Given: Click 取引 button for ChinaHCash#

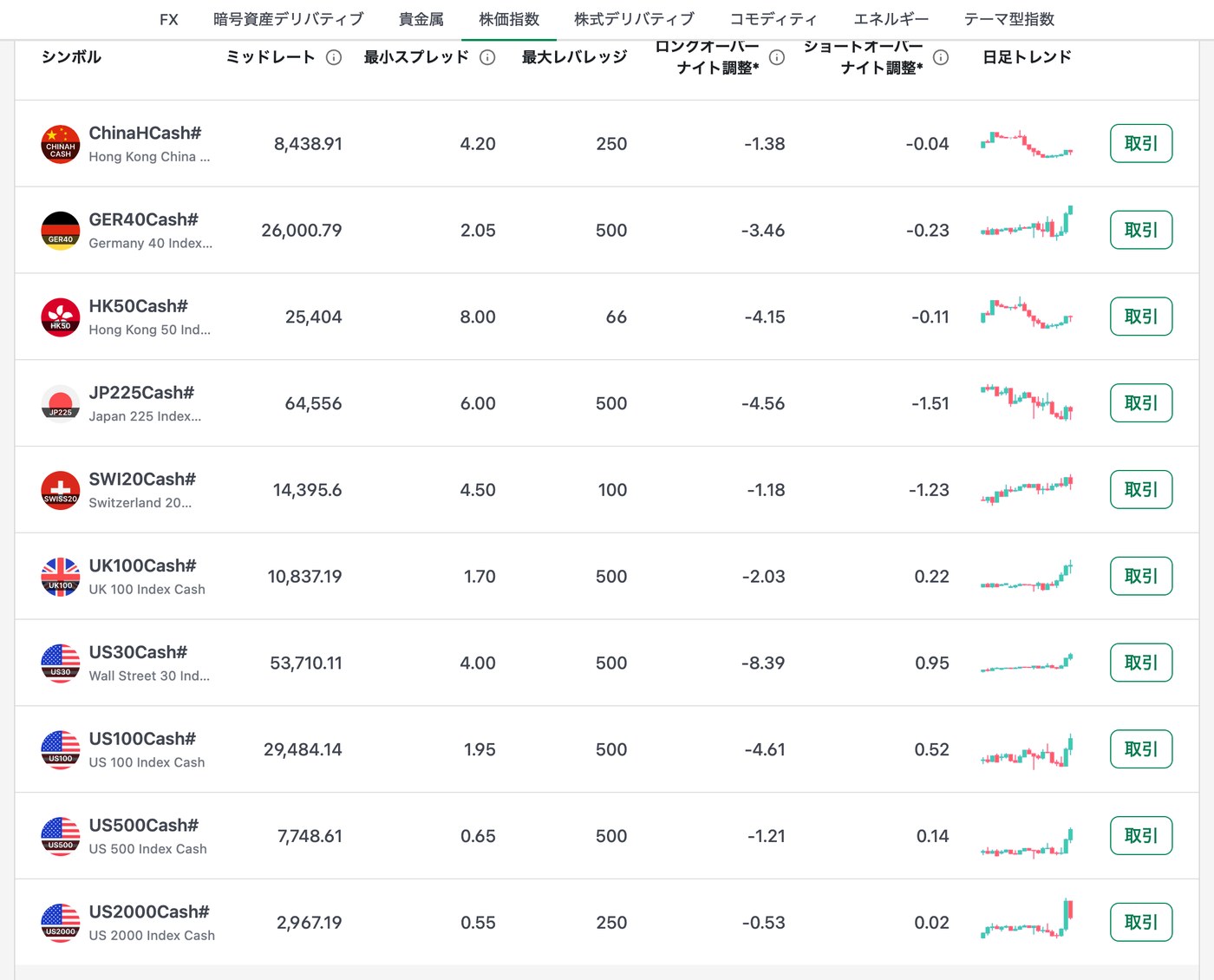Looking at the screenshot, I should [1141, 144].
